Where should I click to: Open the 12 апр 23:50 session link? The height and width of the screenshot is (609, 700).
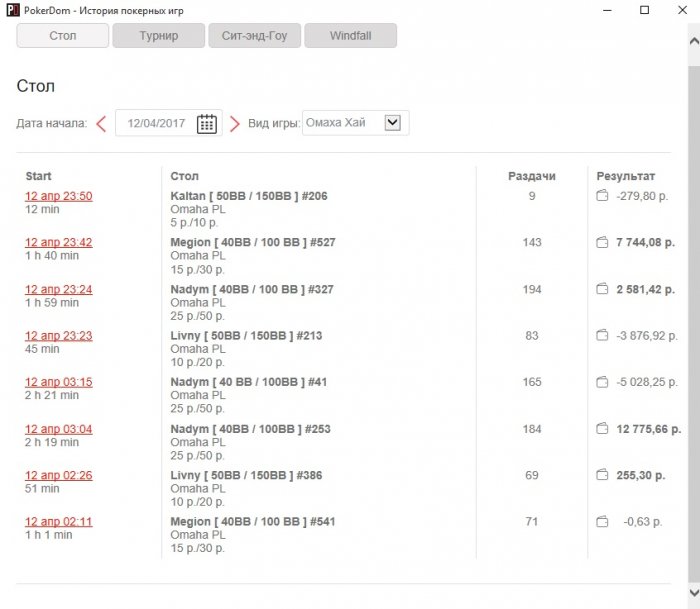tap(59, 196)
